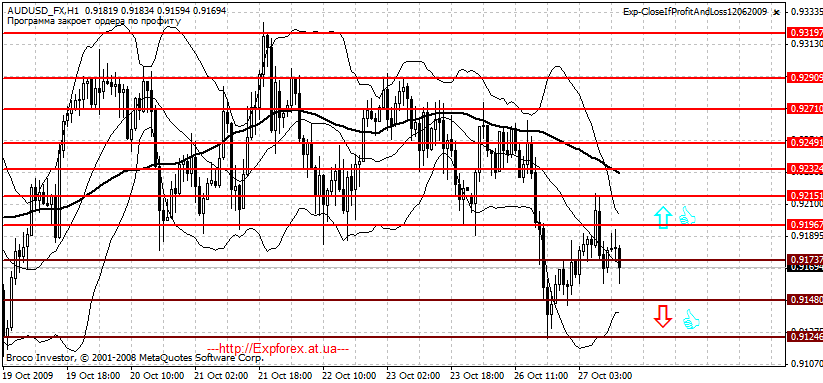The image size is (823, 383).
Task: Click the × icon next to the expert advisor name
Action: [x=777, y=12]
